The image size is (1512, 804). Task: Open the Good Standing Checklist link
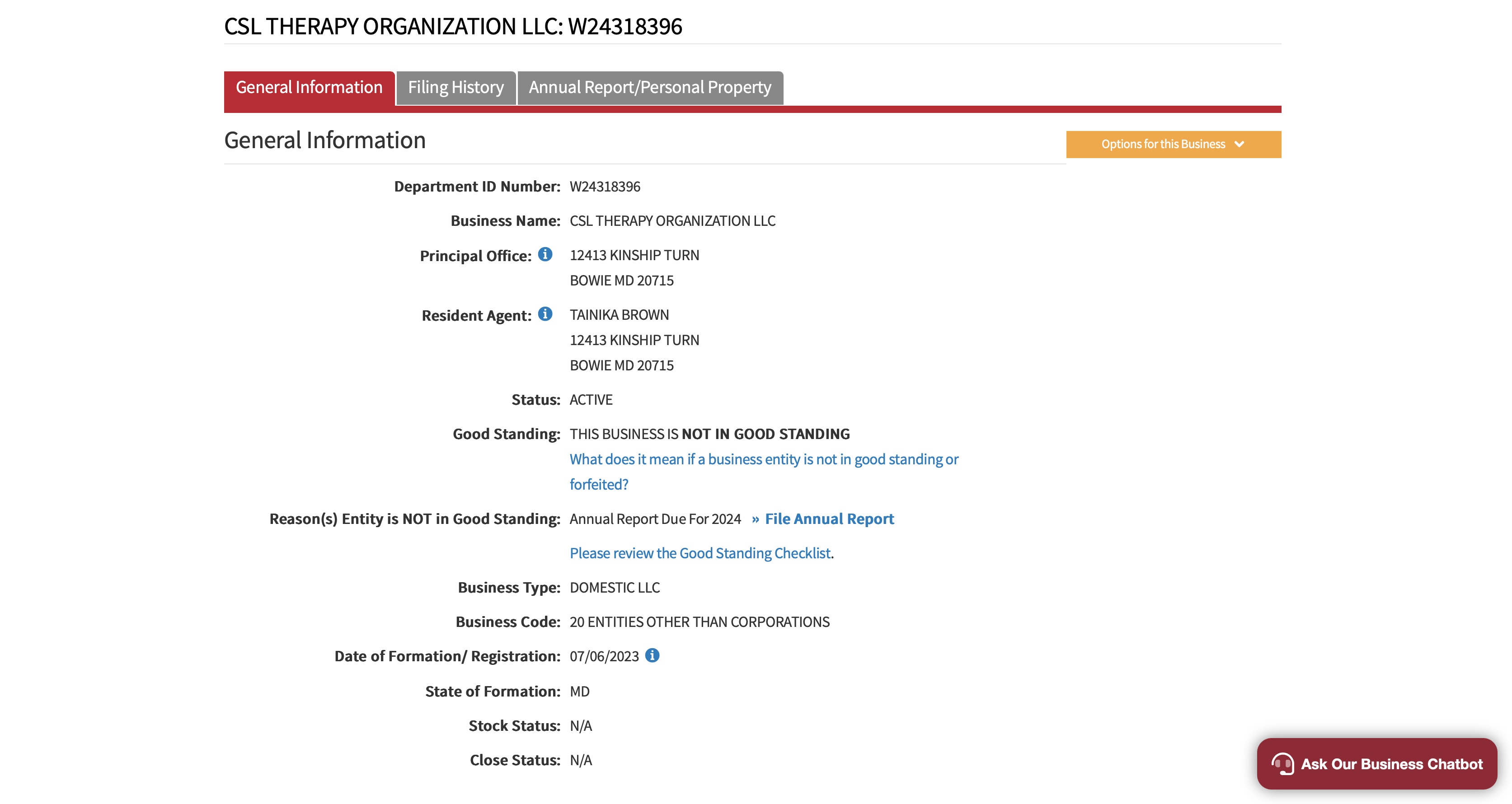[x=700, y=553]
